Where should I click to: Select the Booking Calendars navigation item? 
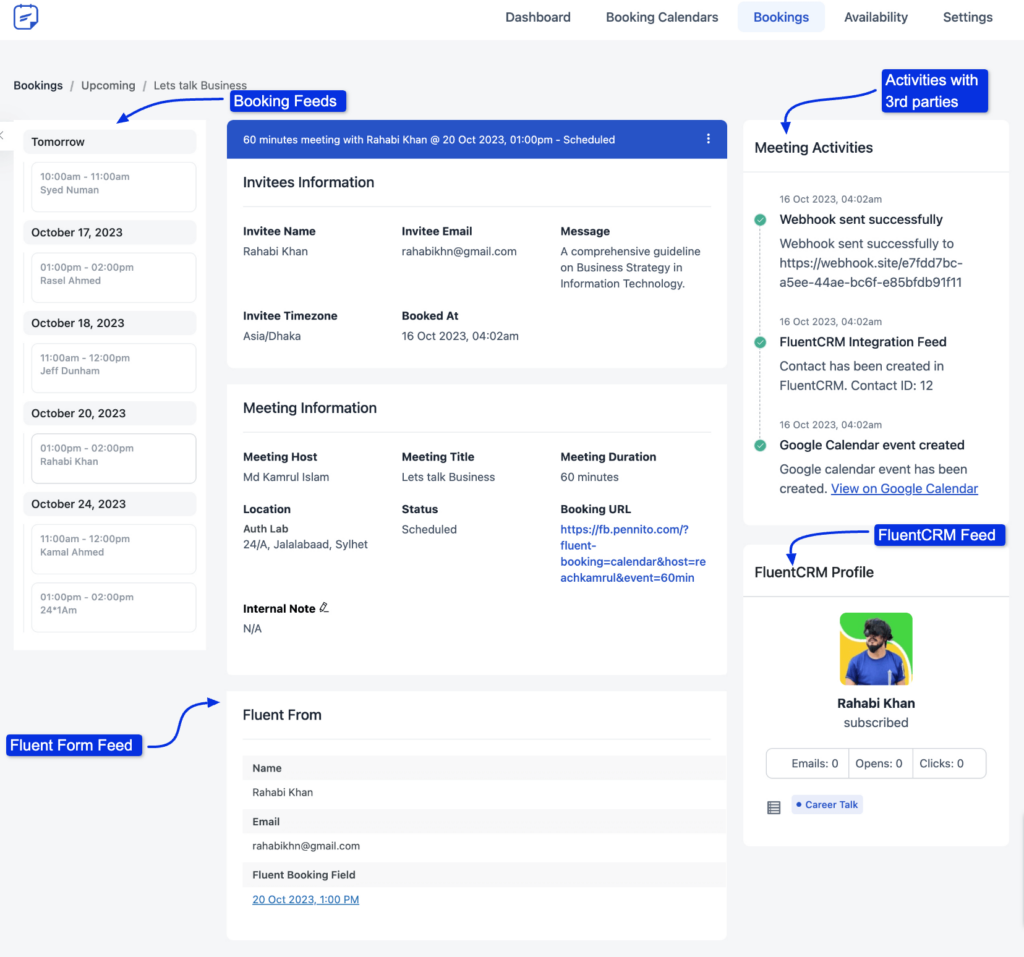(661, 17)
